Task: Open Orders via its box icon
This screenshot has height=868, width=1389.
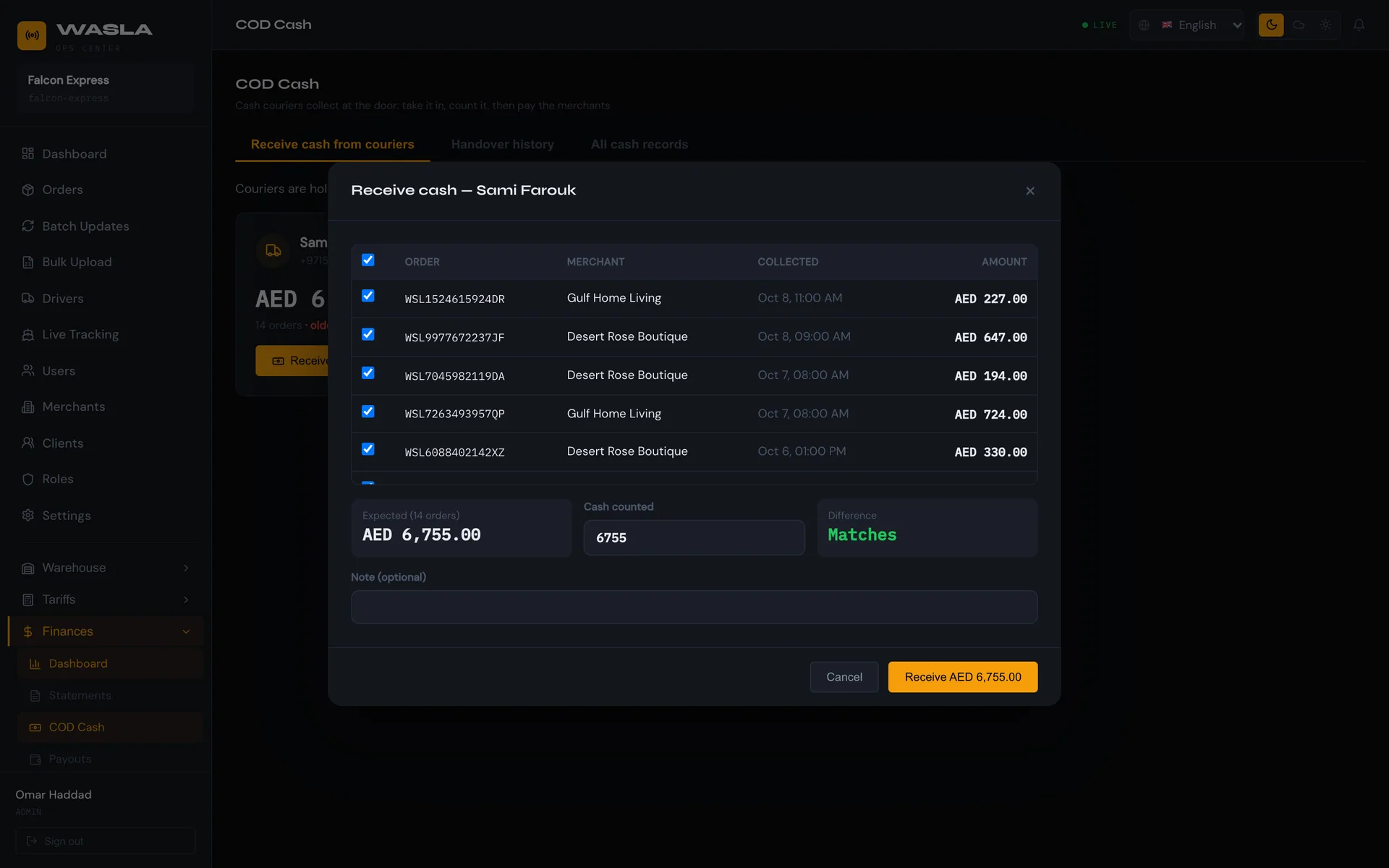Action: point(27,190)
